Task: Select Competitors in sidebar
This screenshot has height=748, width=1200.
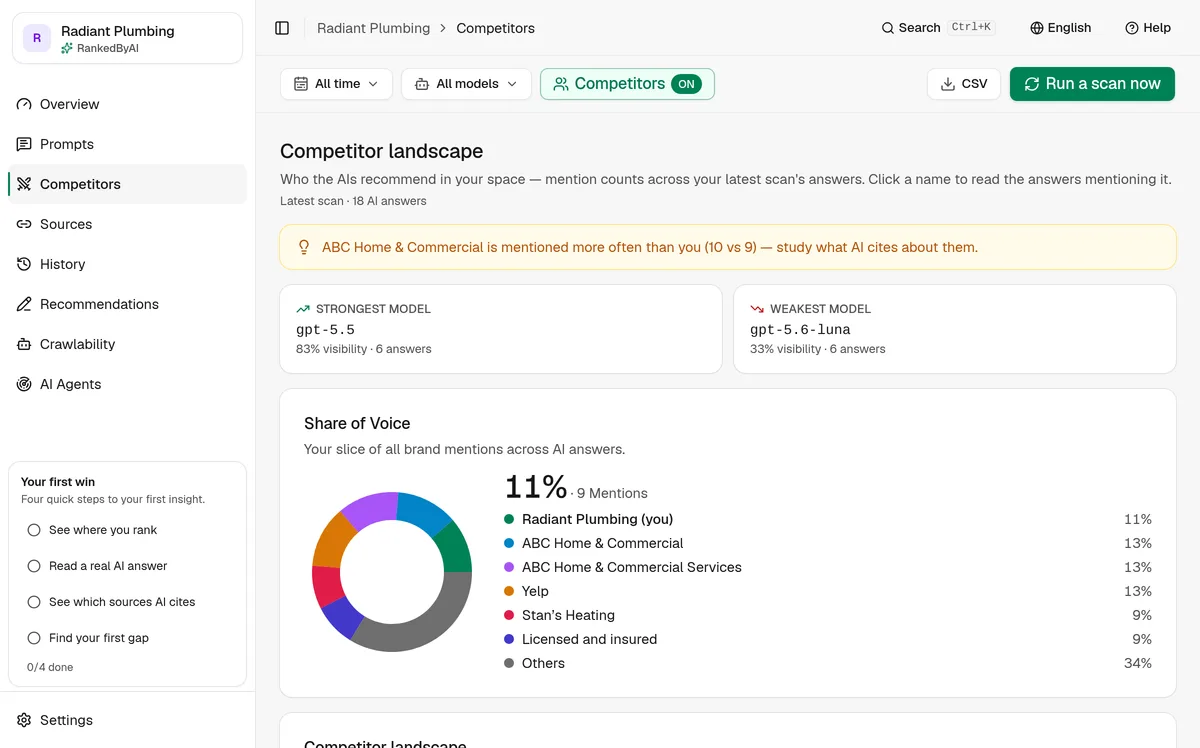Action: point(127,184)
